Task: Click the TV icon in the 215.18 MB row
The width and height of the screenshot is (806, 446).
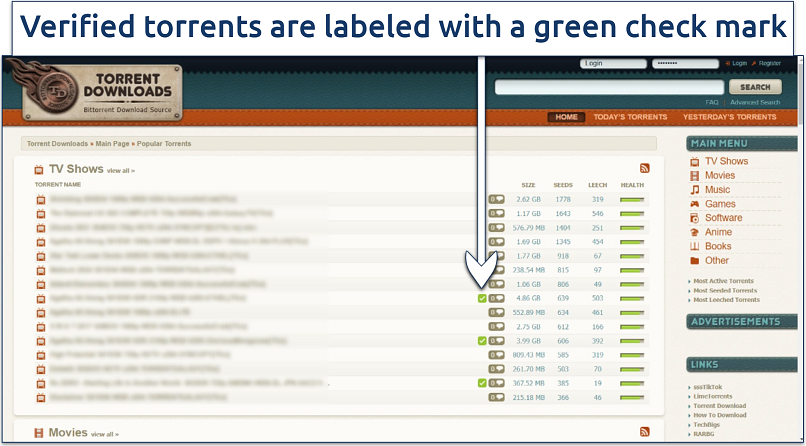Action: coord(41,397)
